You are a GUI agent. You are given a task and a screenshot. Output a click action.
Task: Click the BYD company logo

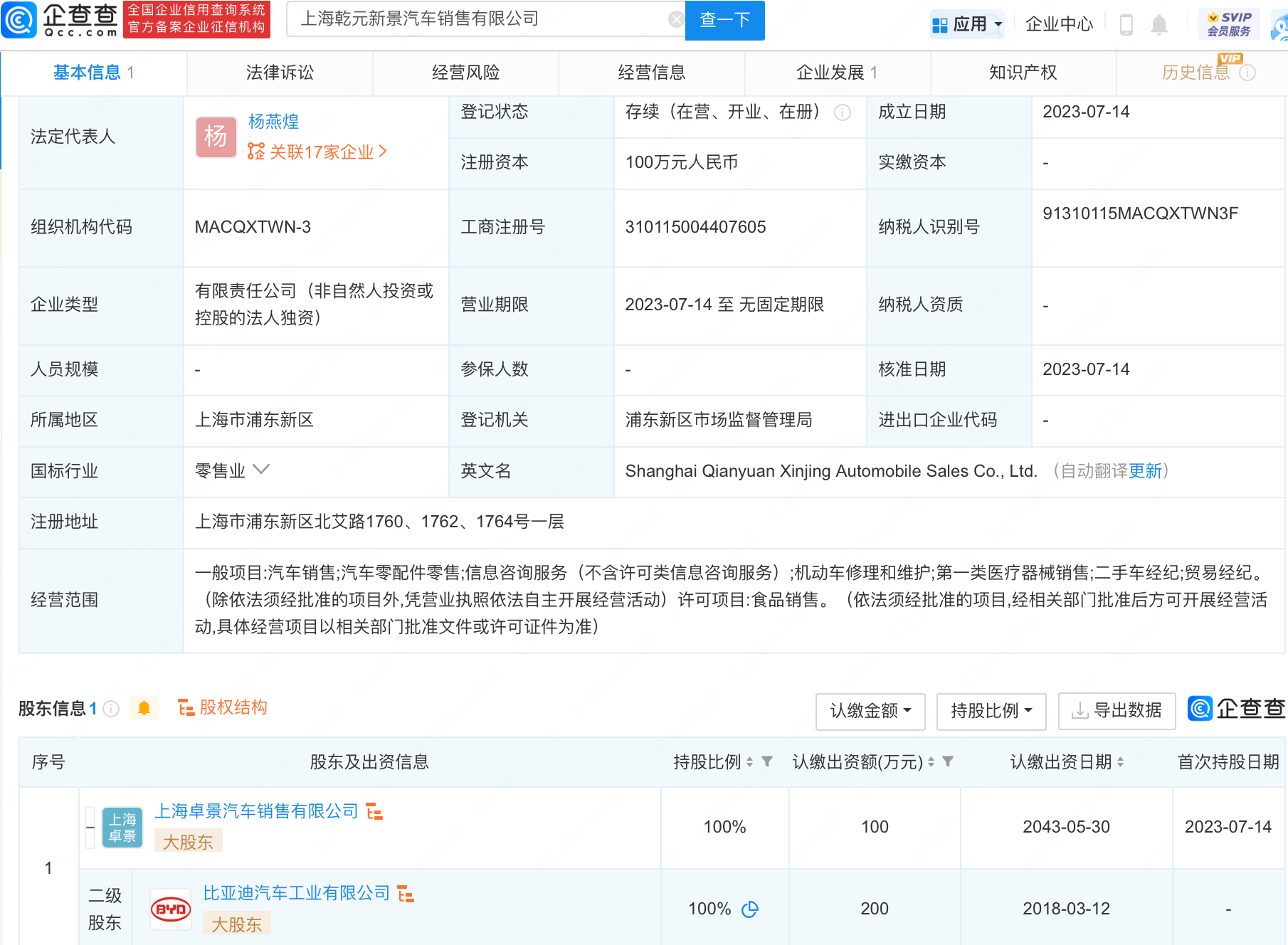pyautogui.click(x=171, y=909)
